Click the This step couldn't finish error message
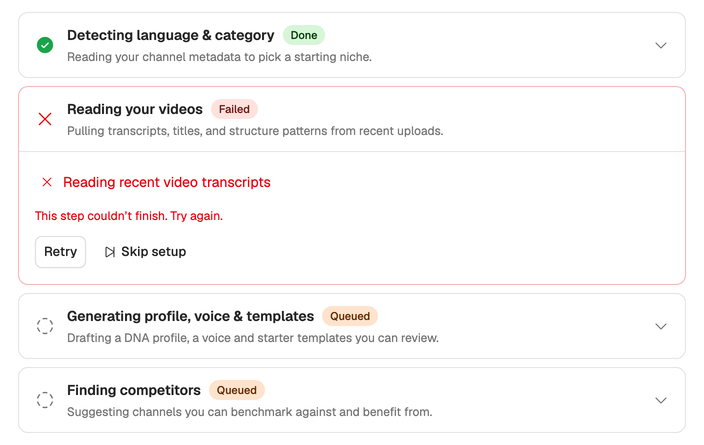The width and height of the screenshot is (704, 445). pos(129,216)
